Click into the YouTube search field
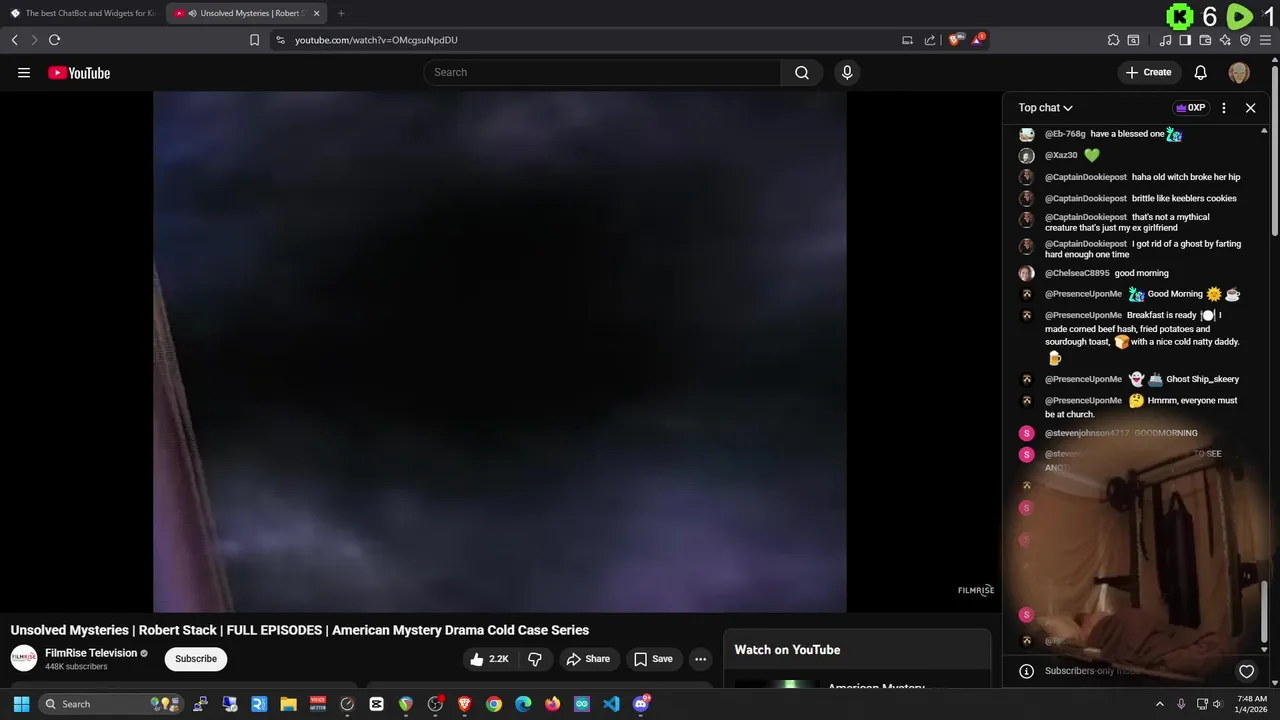The width and height of the screenshot is (1280, 720). tap(602, 72)
